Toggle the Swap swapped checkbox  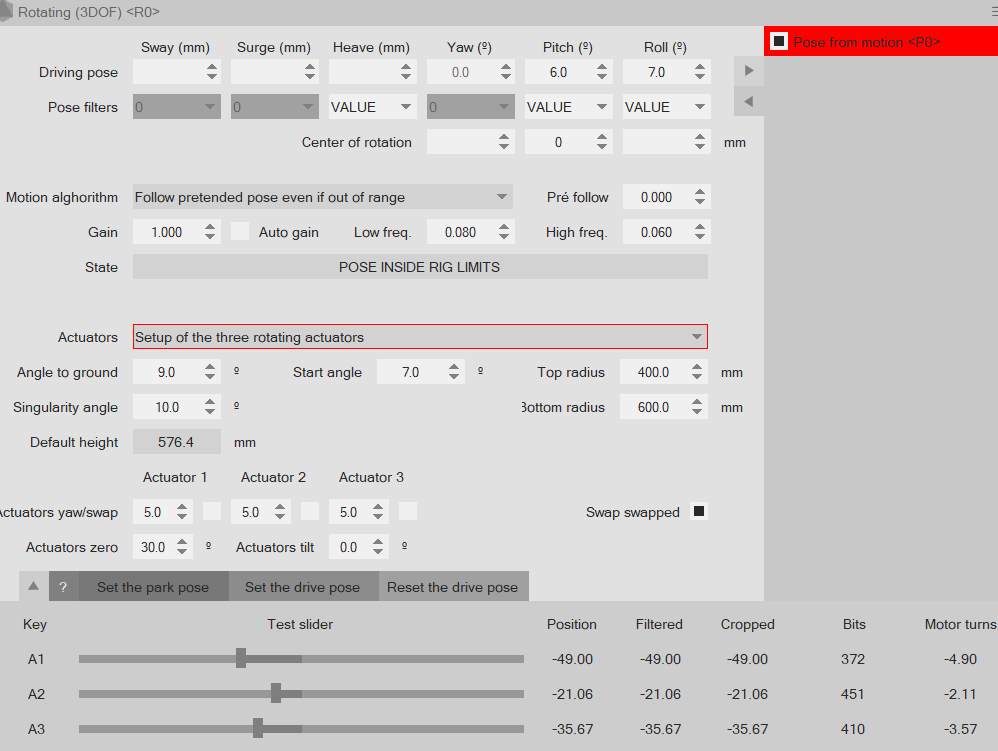click(699, 512)
